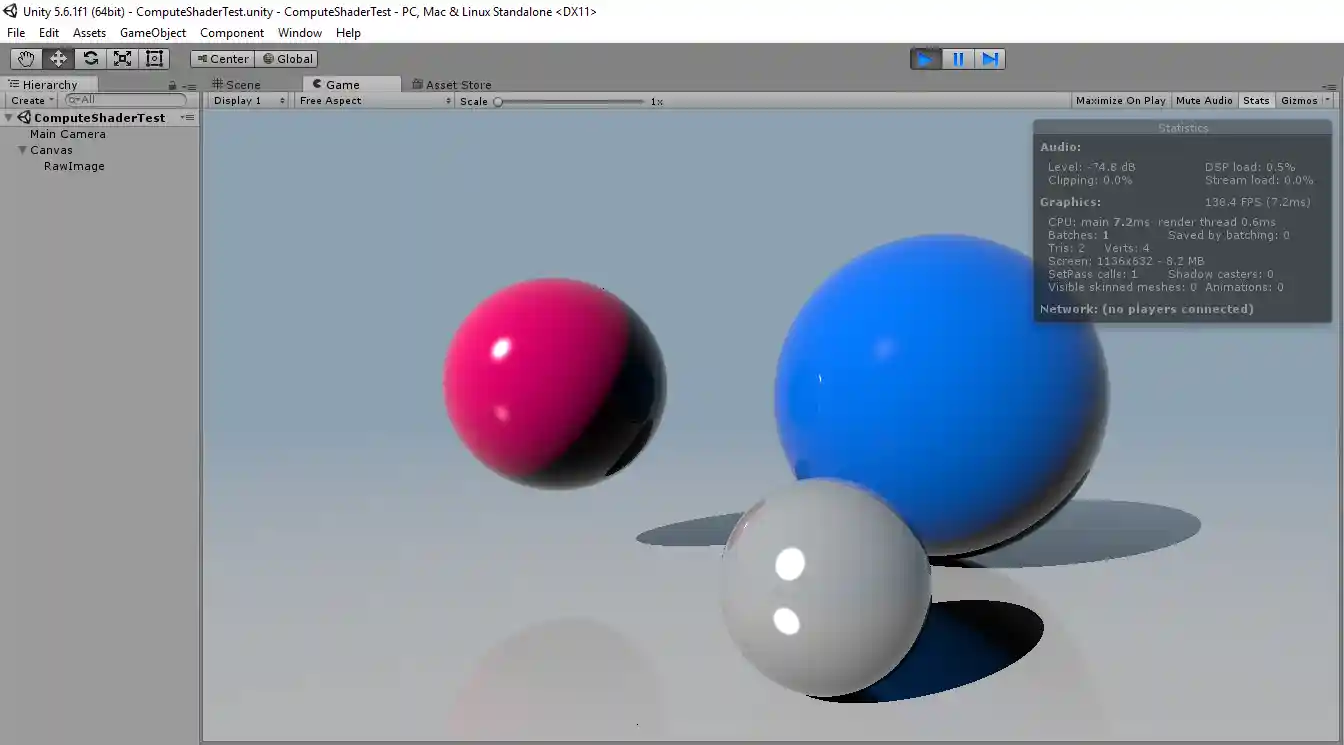Screen dimensions: 1344x745
Task: Open the GameObject menu
Action: pos(153,33)
